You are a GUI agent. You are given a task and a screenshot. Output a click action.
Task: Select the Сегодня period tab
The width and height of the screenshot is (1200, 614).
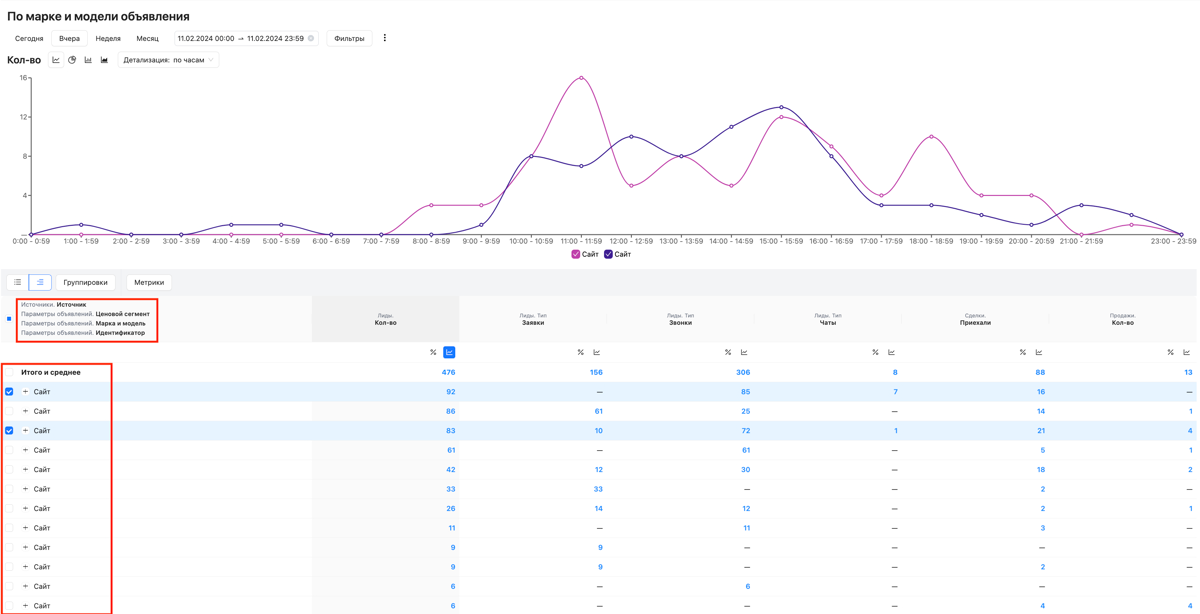click(x=29, y=39)
